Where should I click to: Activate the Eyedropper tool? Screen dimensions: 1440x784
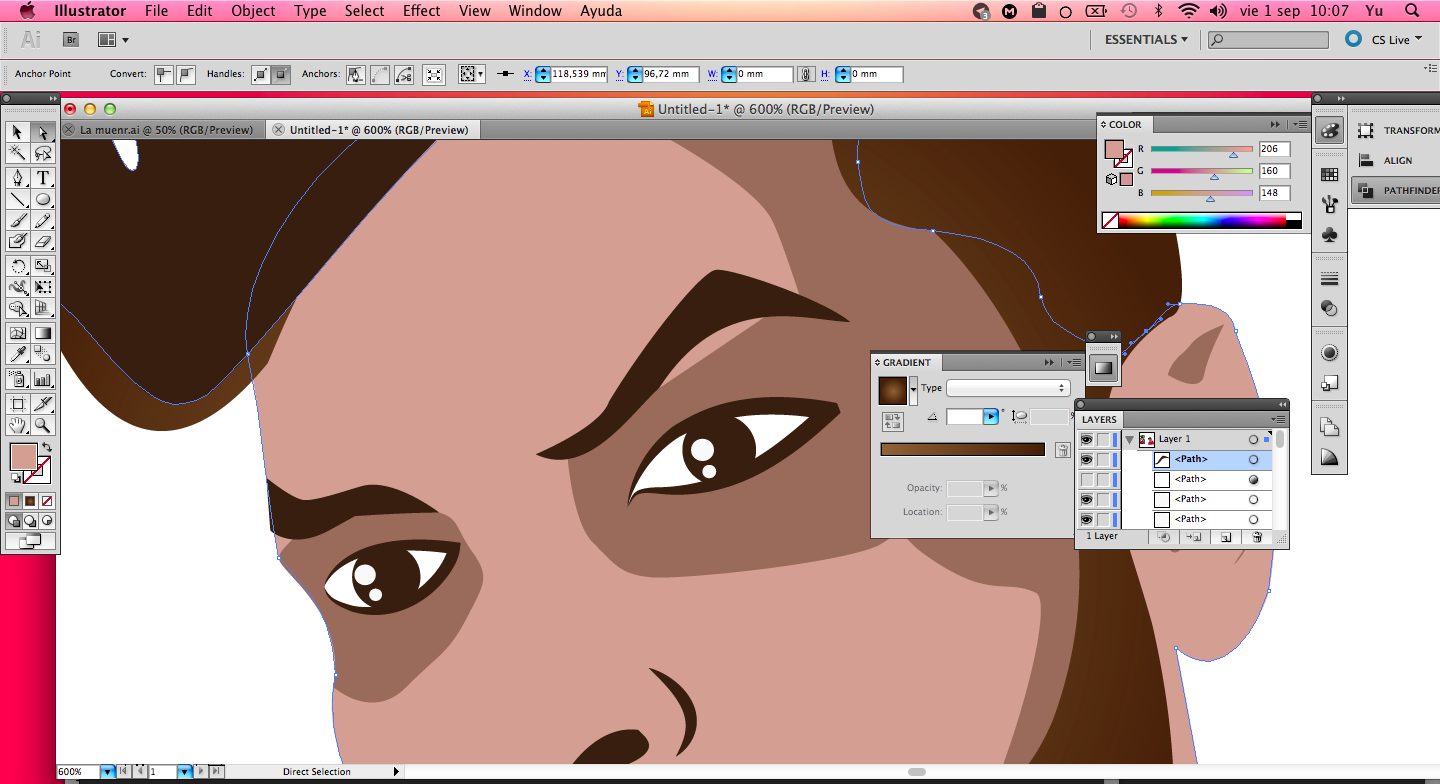pyautogui.click(x=17, y=354)
